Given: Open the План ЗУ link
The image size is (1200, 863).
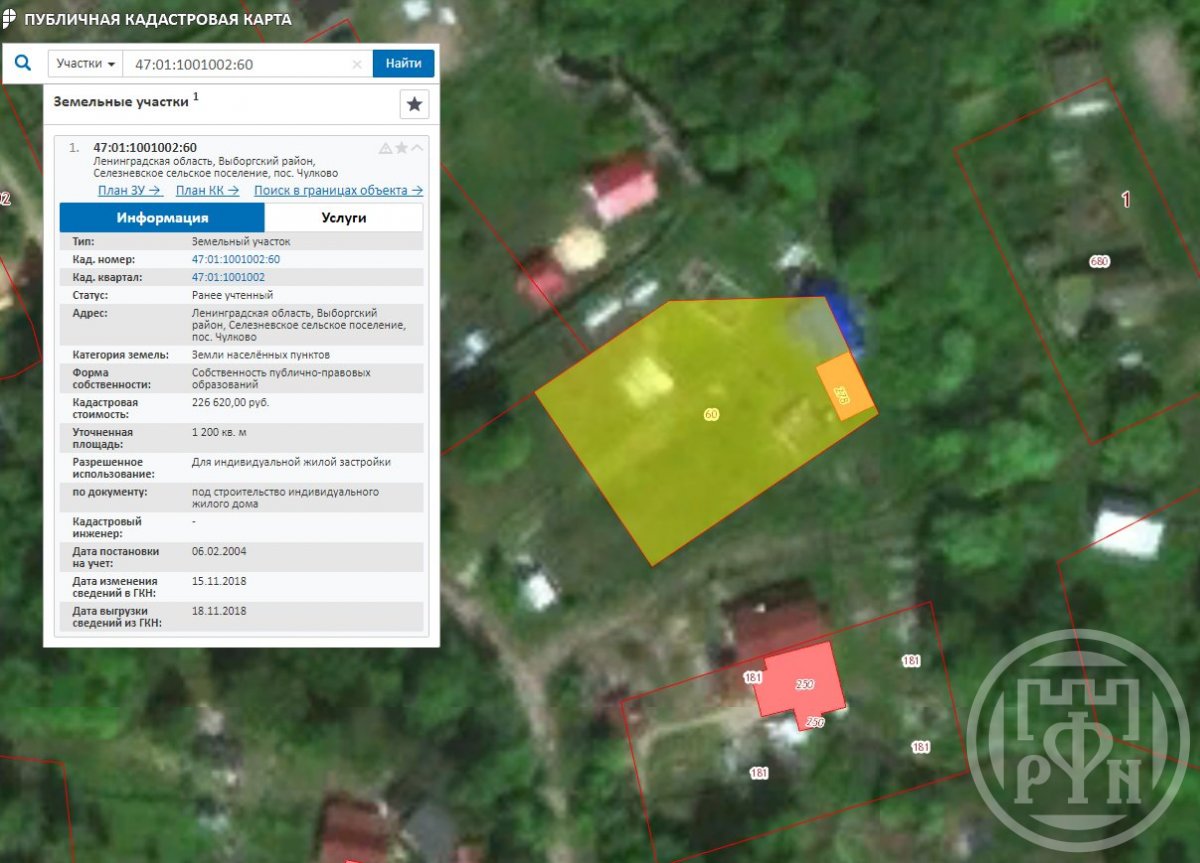Looking at the screenshot, I should pyautogui.click(x=130, y=190).
